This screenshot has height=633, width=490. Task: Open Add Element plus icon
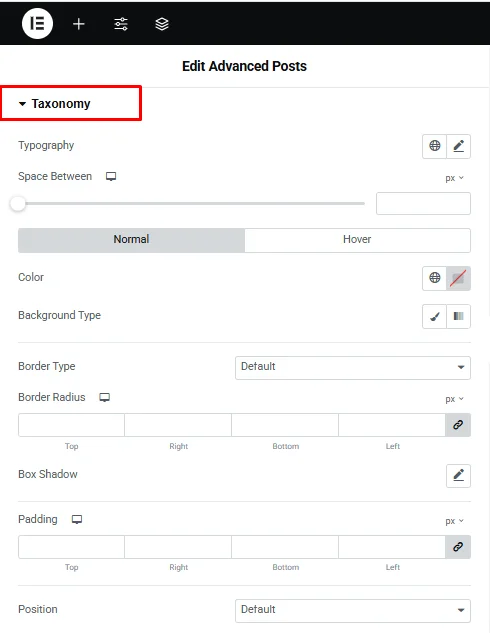pos(79,24)
